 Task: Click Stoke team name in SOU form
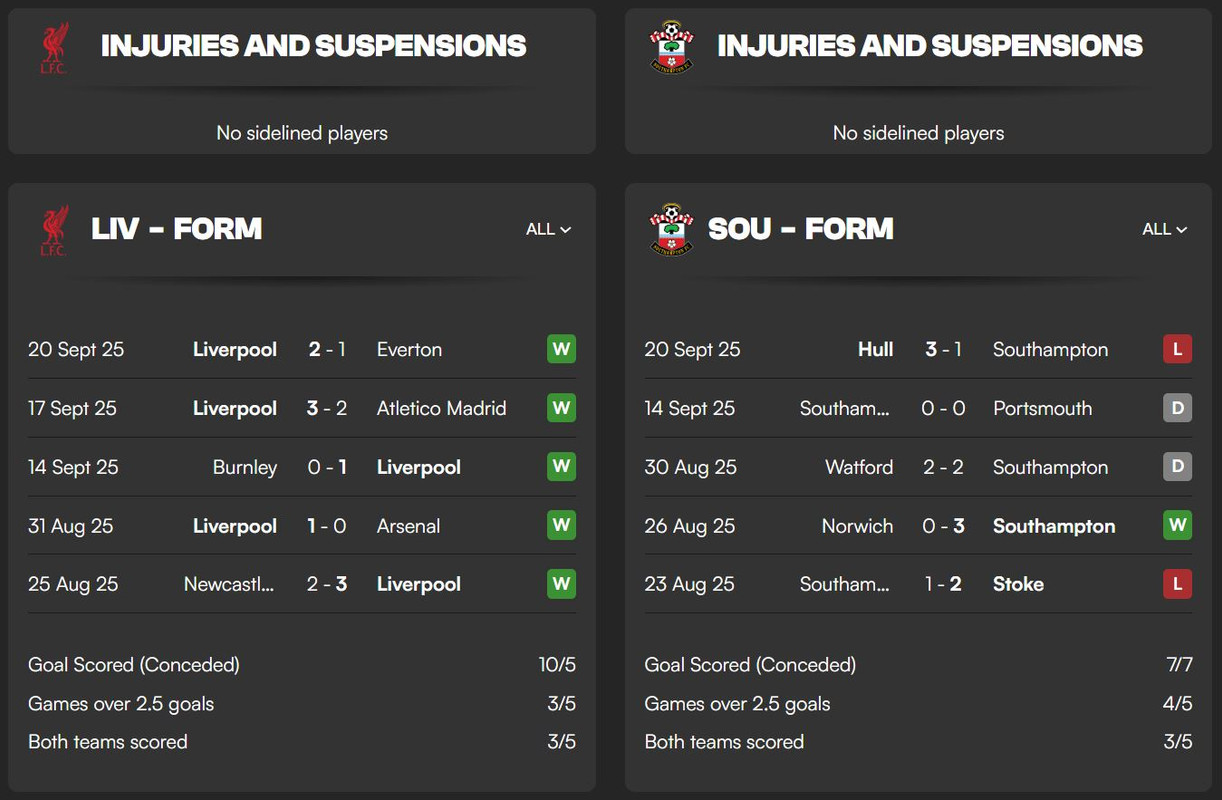coord(1018,584)
